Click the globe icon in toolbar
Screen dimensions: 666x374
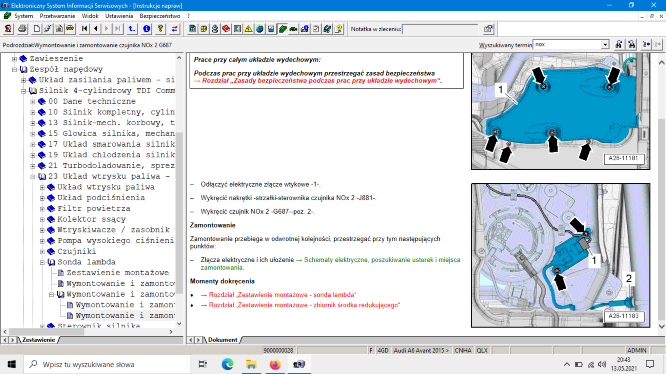(x=260, y=29)
